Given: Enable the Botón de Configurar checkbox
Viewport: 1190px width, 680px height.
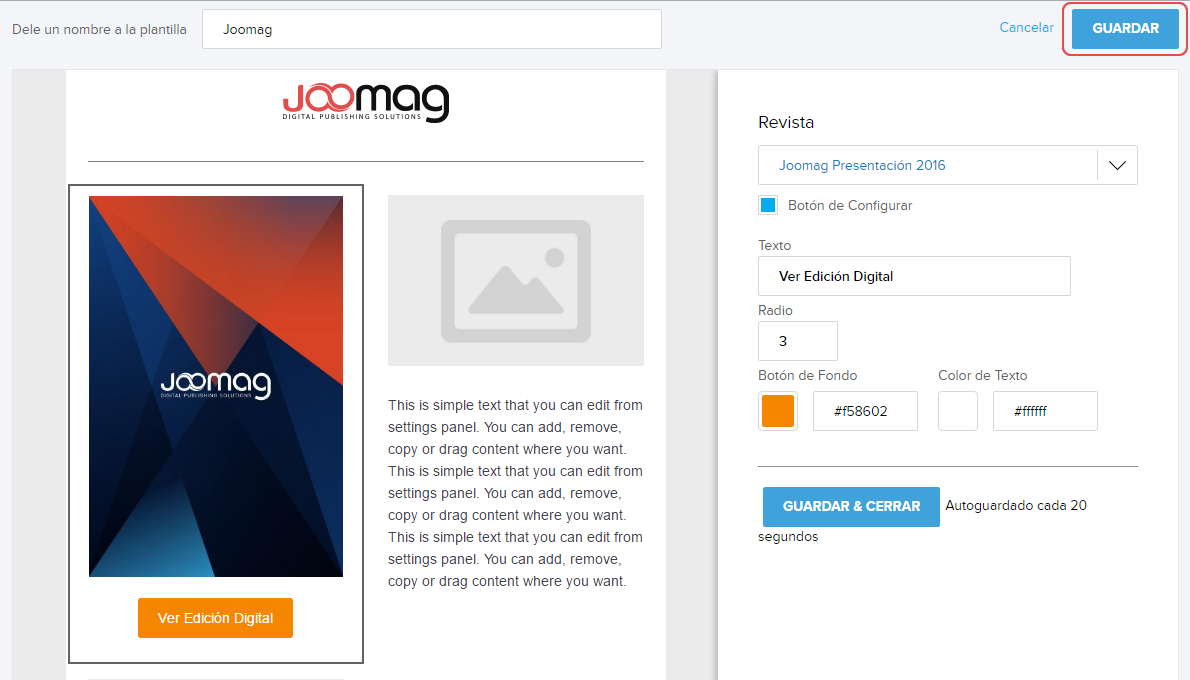Looking at the screenshot, I should [x=768, y=205].
